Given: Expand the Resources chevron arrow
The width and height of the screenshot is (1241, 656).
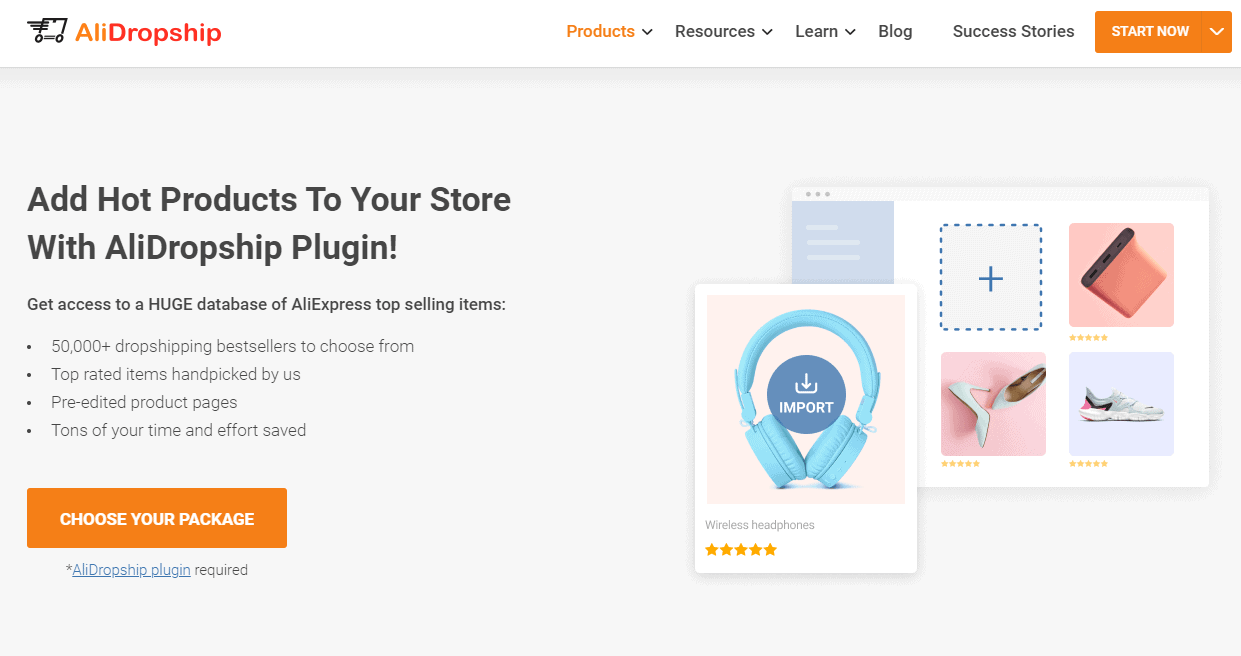Looking at the screenshot, I should [x=767, y=32].
